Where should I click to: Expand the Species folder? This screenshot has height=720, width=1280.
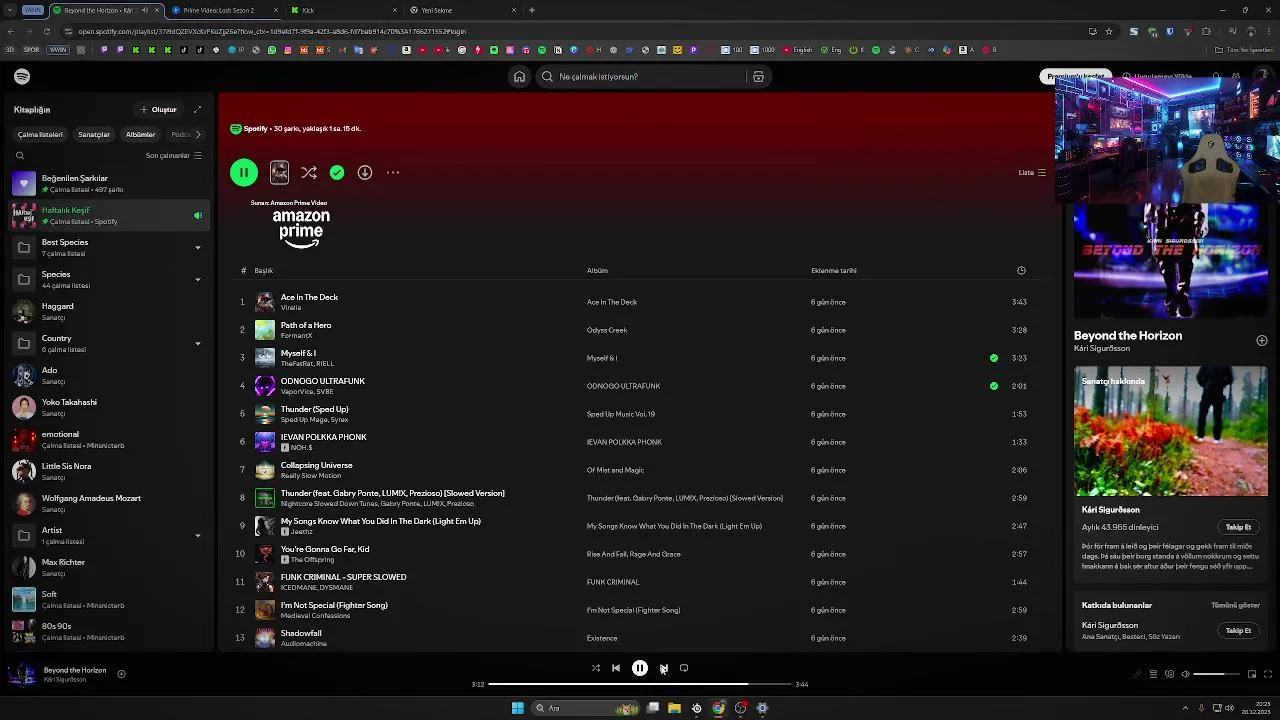[197, 279]
